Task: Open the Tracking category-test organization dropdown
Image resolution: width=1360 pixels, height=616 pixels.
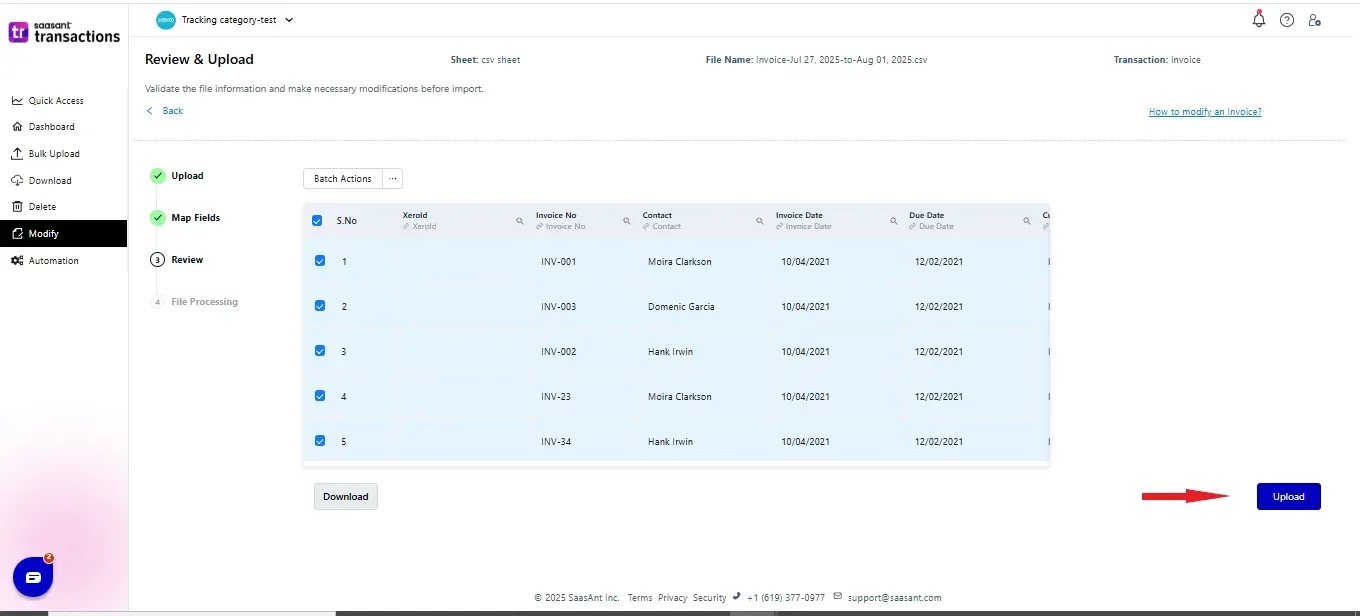Action: 227,19
